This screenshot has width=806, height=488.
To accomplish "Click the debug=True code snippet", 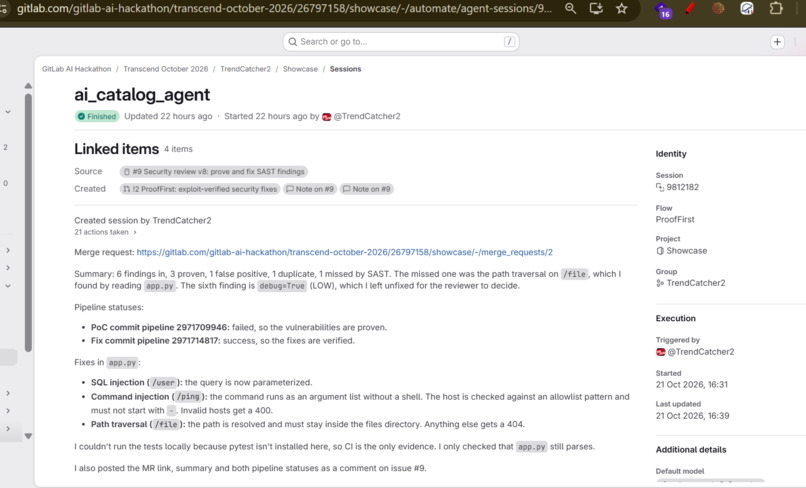I will click(x=282, y=286).
